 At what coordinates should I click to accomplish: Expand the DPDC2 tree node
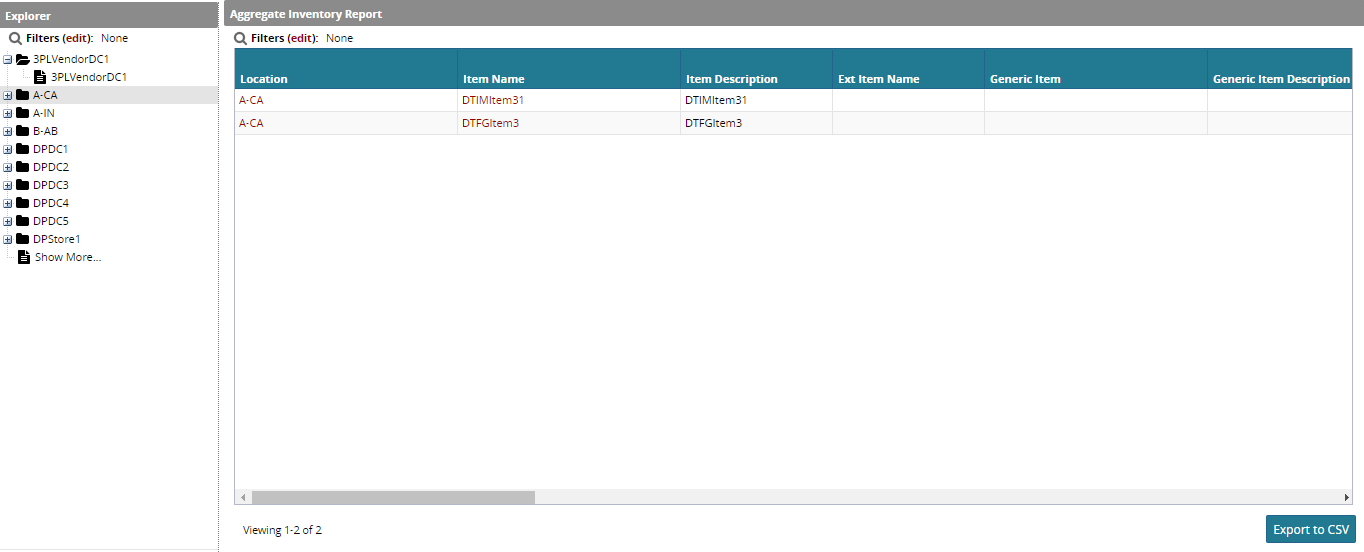click(8, 167)
